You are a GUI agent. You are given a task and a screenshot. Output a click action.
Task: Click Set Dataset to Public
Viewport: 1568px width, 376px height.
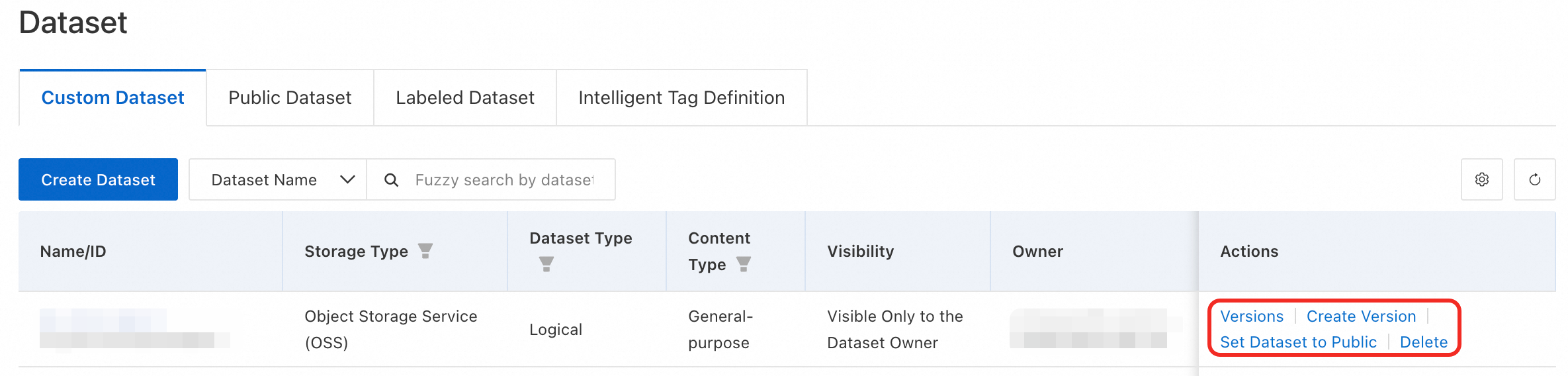tap(1298, 342)
